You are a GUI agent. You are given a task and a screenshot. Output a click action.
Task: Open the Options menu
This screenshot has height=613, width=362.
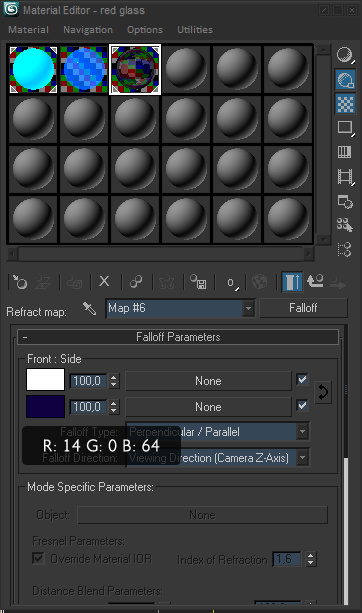point(145,30)
